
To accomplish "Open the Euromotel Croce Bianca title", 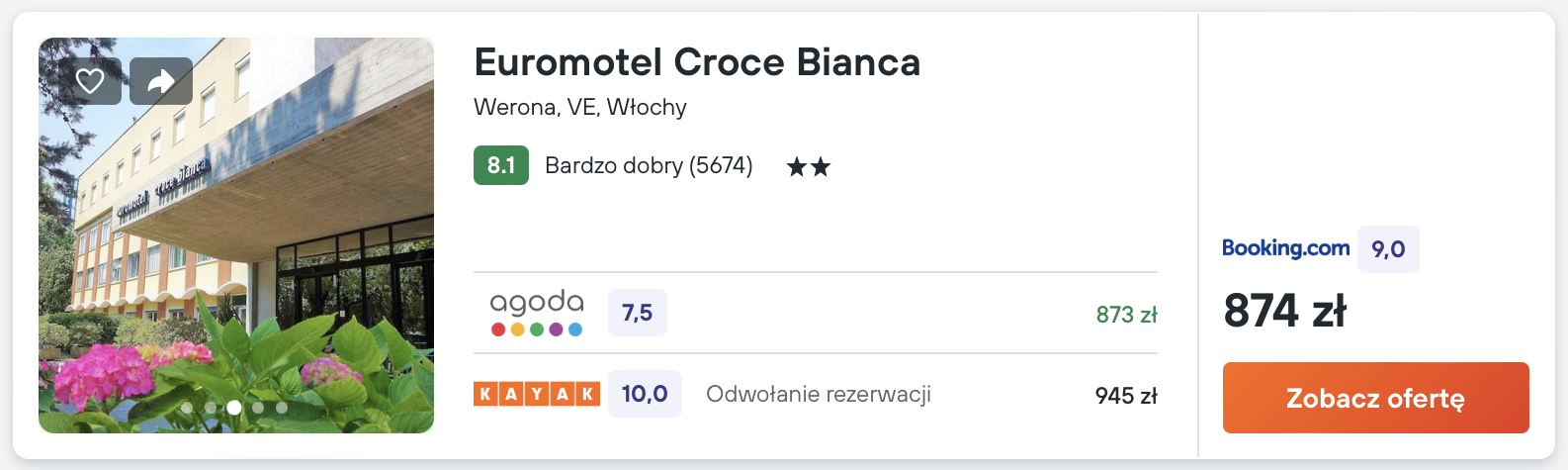I will 697,62.
